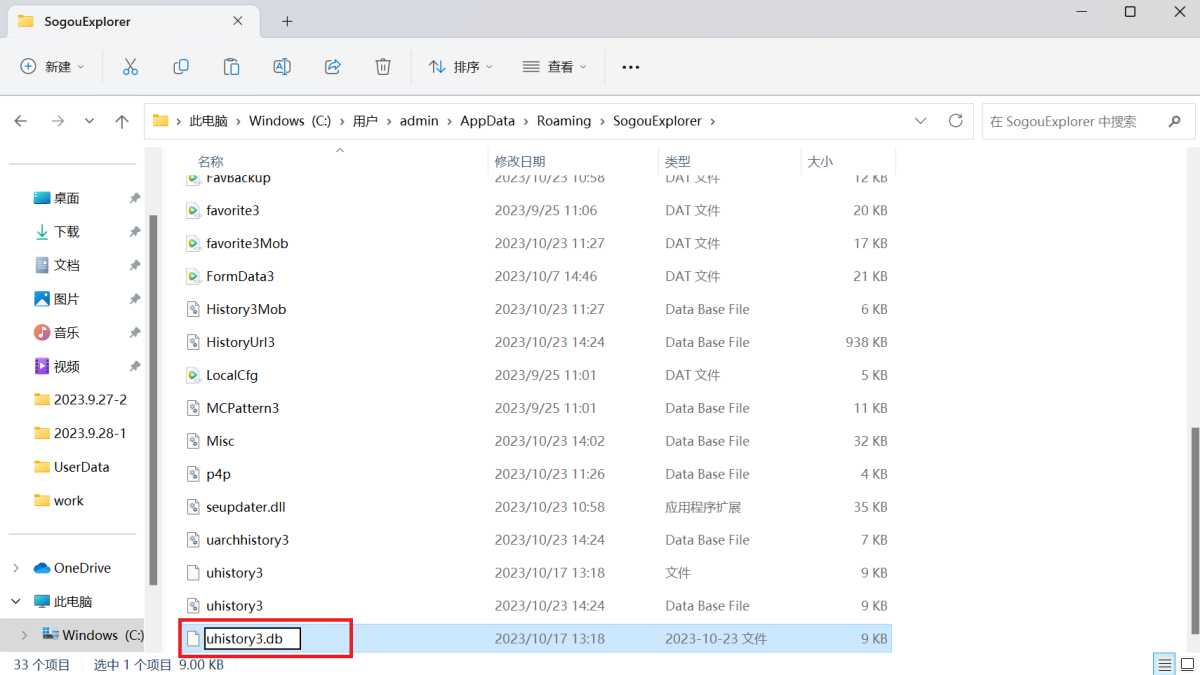Click the Copy icon in toolbar
The height and width of the screenshot is (675, 1200).
tap(181, 67)
